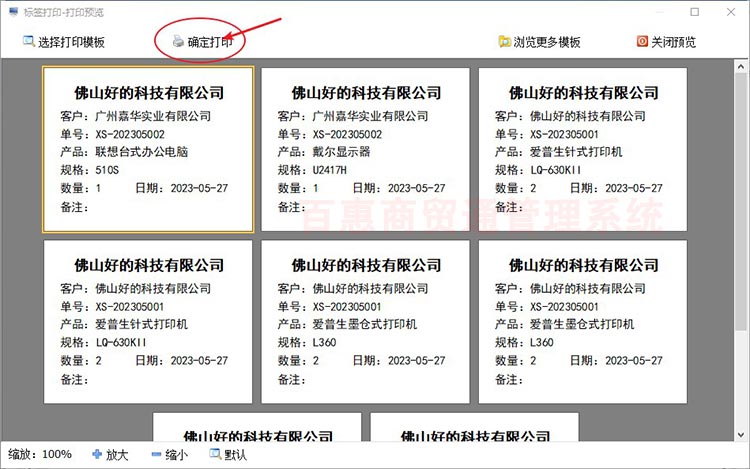This screenshot has height=469, width=750.
Task: Click text 规格: U2417H
Action: click(312, 170)
